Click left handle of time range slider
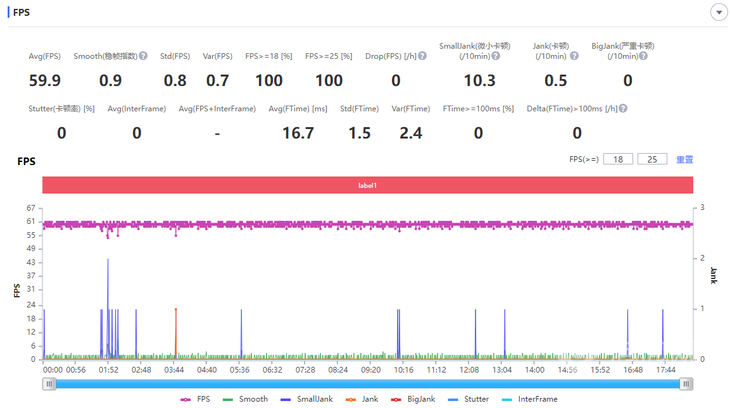 click(x=49, y=383)
